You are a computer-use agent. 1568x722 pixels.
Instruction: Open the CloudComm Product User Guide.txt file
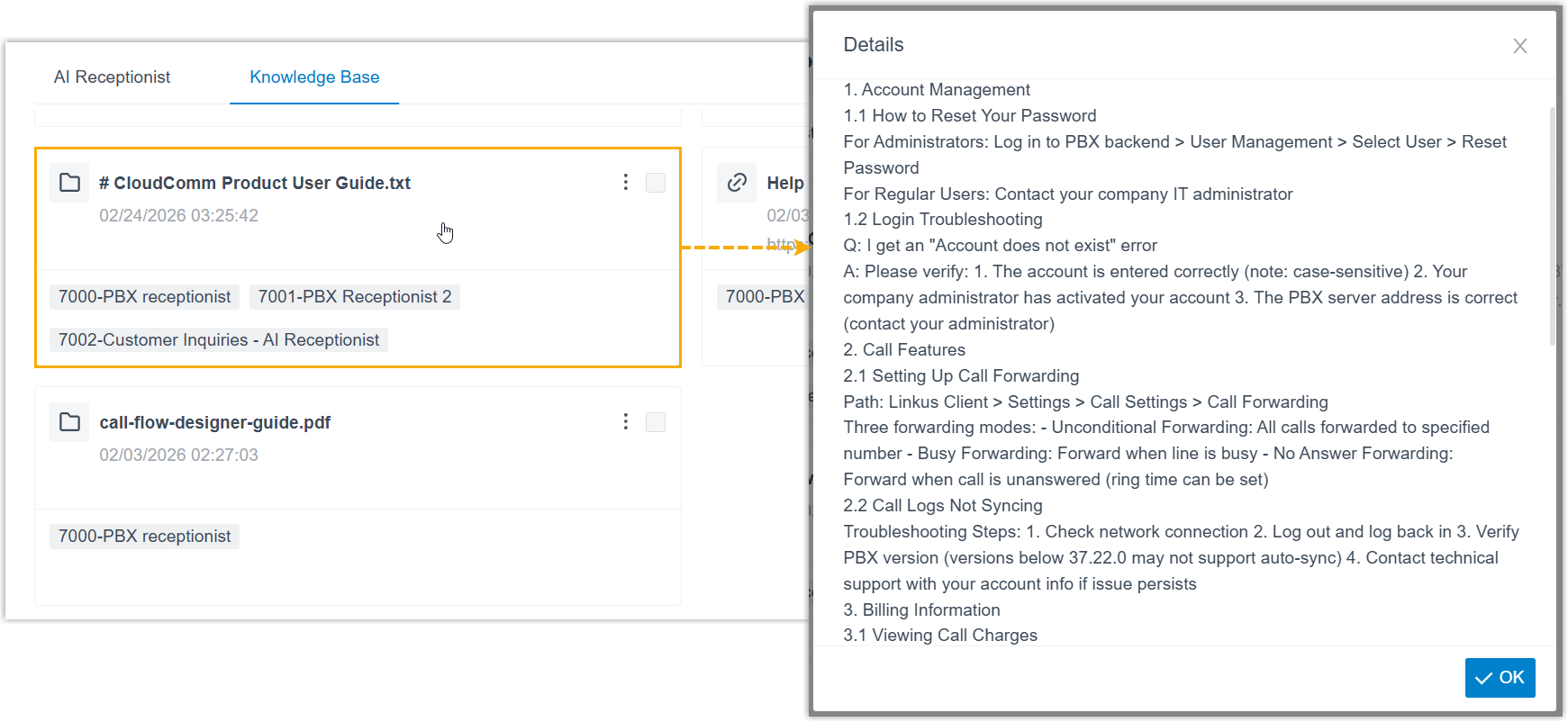point(255,184)
